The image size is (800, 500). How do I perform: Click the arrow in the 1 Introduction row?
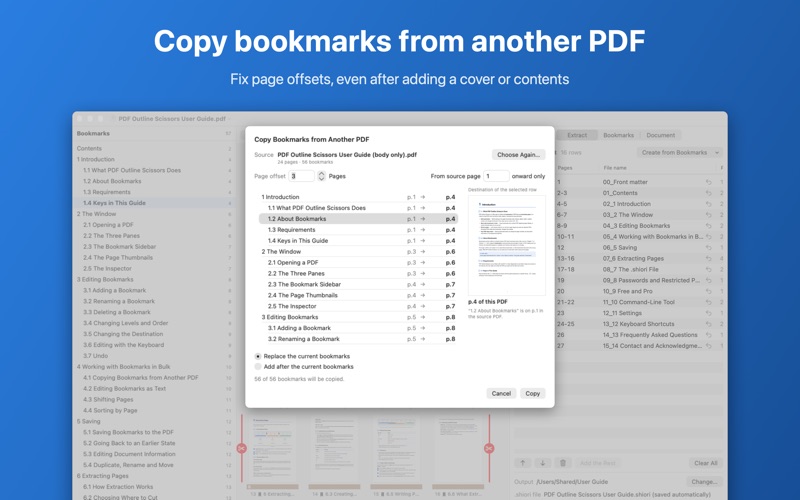[423, 197]
